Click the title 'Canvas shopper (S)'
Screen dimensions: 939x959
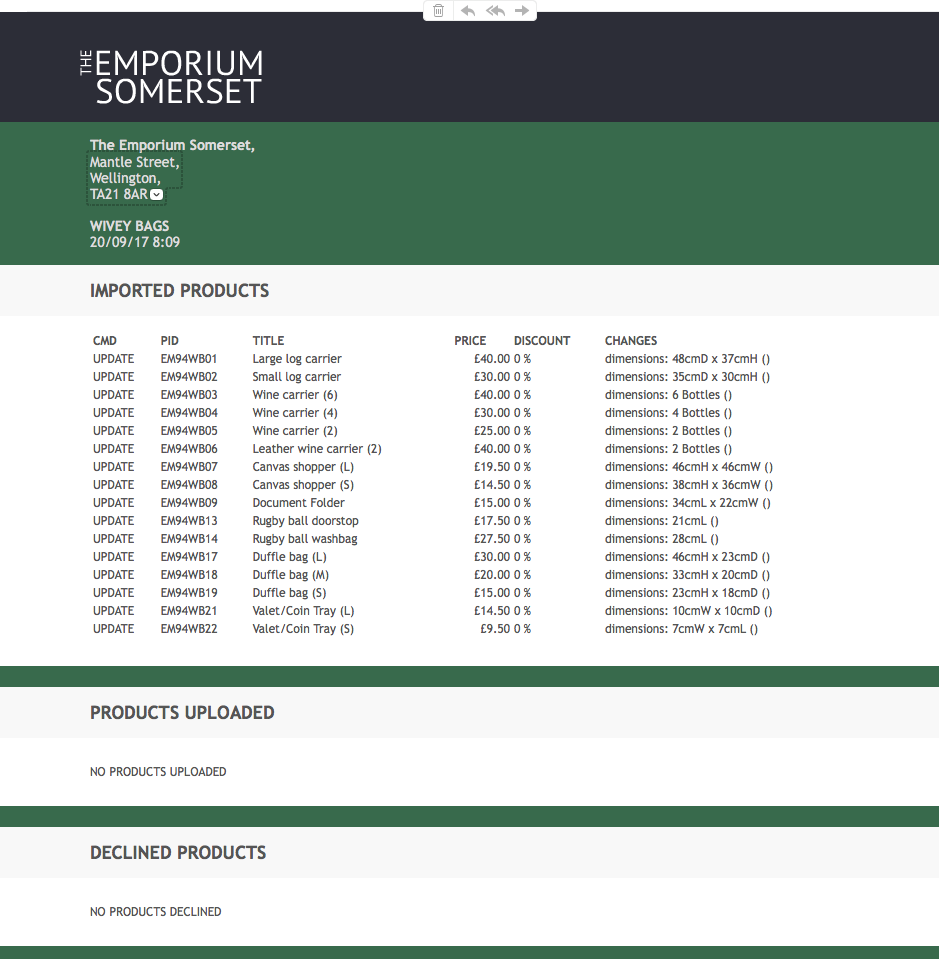pyautogui.click(x=303, y=485)
